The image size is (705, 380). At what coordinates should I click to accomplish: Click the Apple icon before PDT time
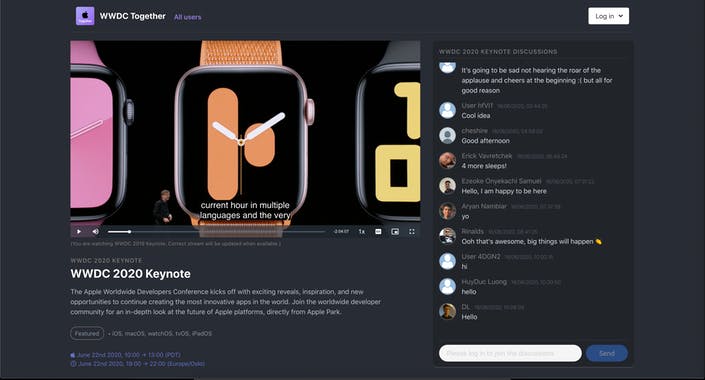[x=73, y=355]
